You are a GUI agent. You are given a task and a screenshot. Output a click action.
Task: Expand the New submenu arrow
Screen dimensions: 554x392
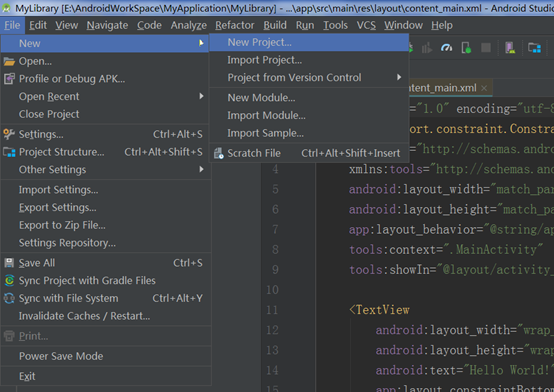(201, 43)
